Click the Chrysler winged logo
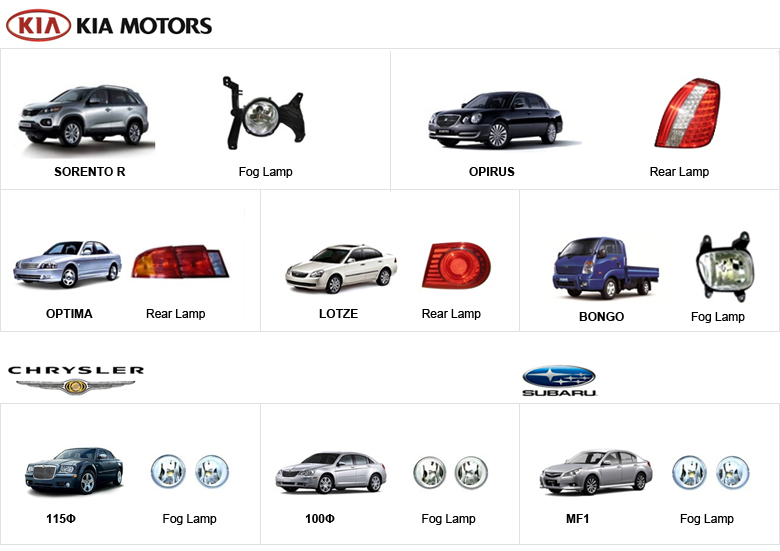Image resolution: width=780 pixels, height=551 pixels. 76,380
